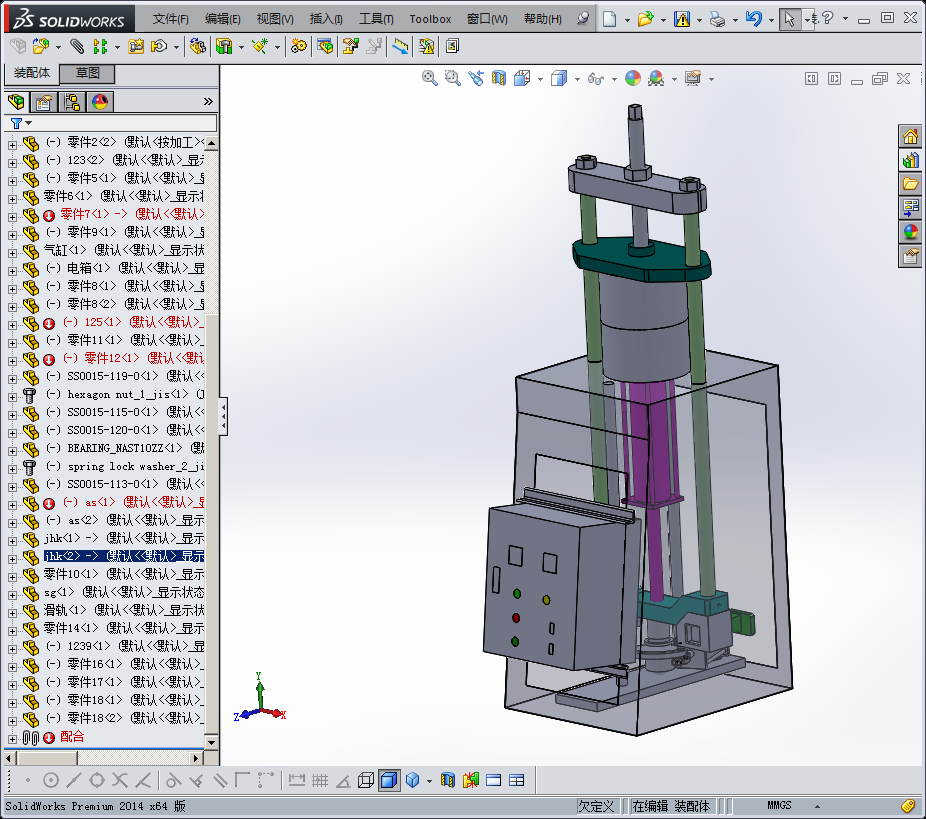Screen dimensions: 926x819
Task: Open the 插入(I) menu
Action: click(326, 19)
